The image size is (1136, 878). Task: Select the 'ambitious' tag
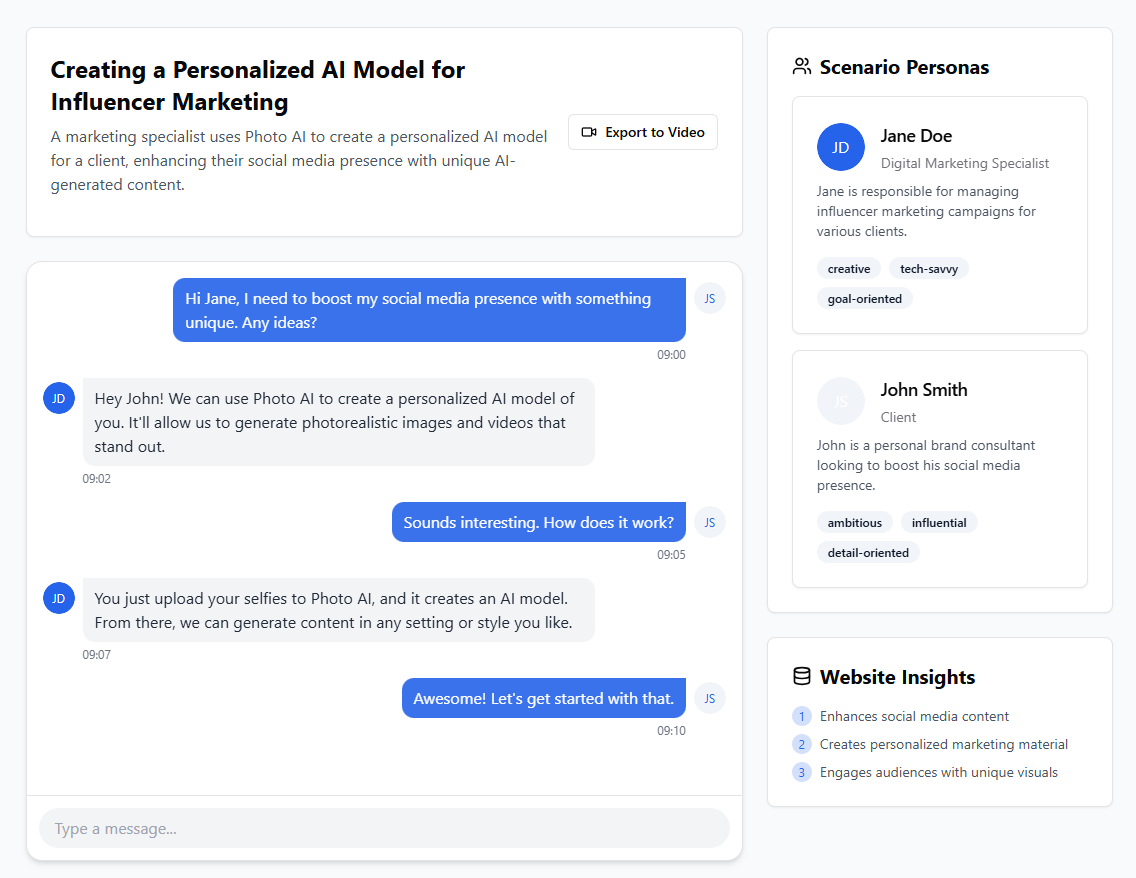[x=855, y=522]
